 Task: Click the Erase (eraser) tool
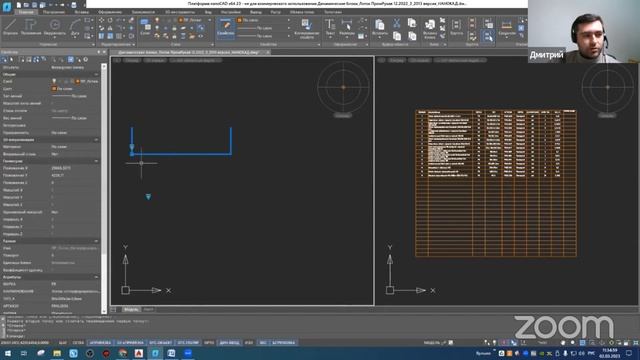131,20
